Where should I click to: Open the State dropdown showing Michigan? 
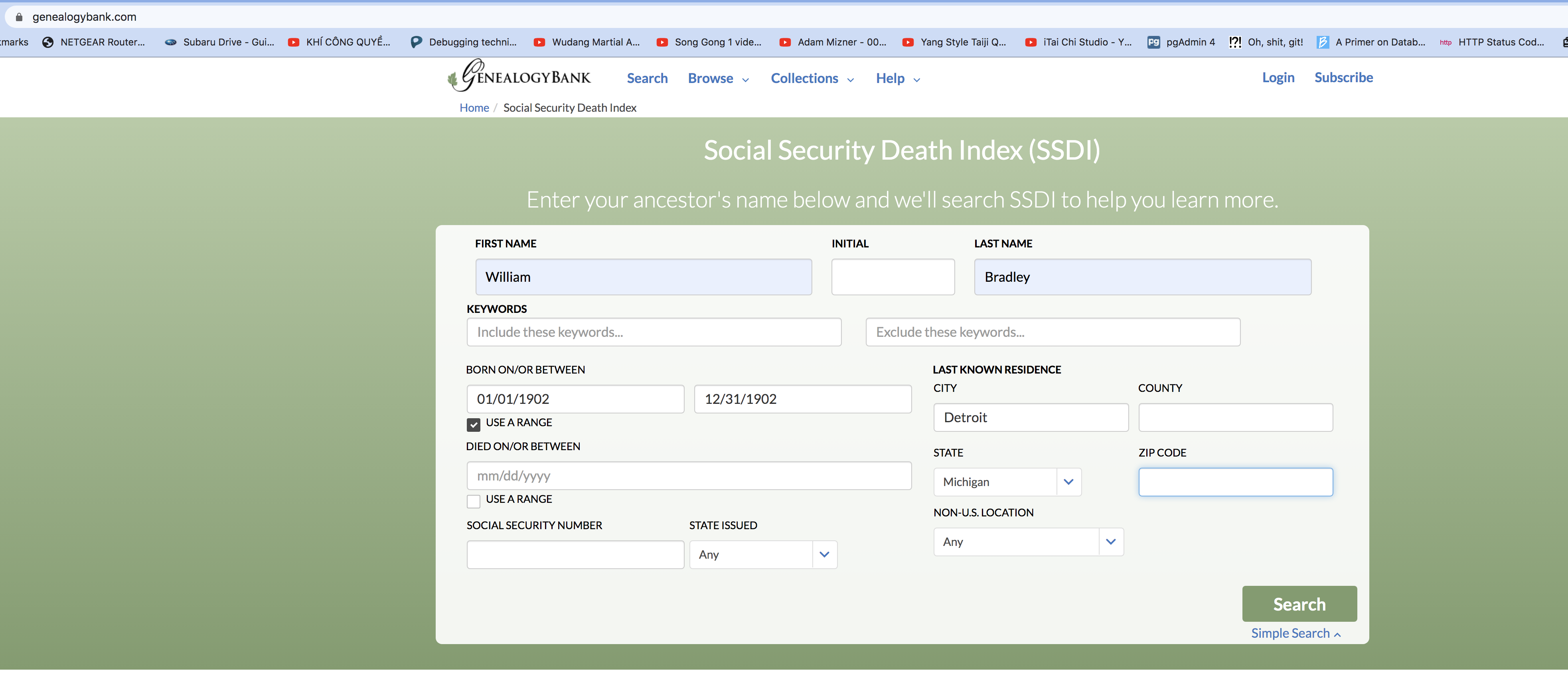coord(1007,482)
